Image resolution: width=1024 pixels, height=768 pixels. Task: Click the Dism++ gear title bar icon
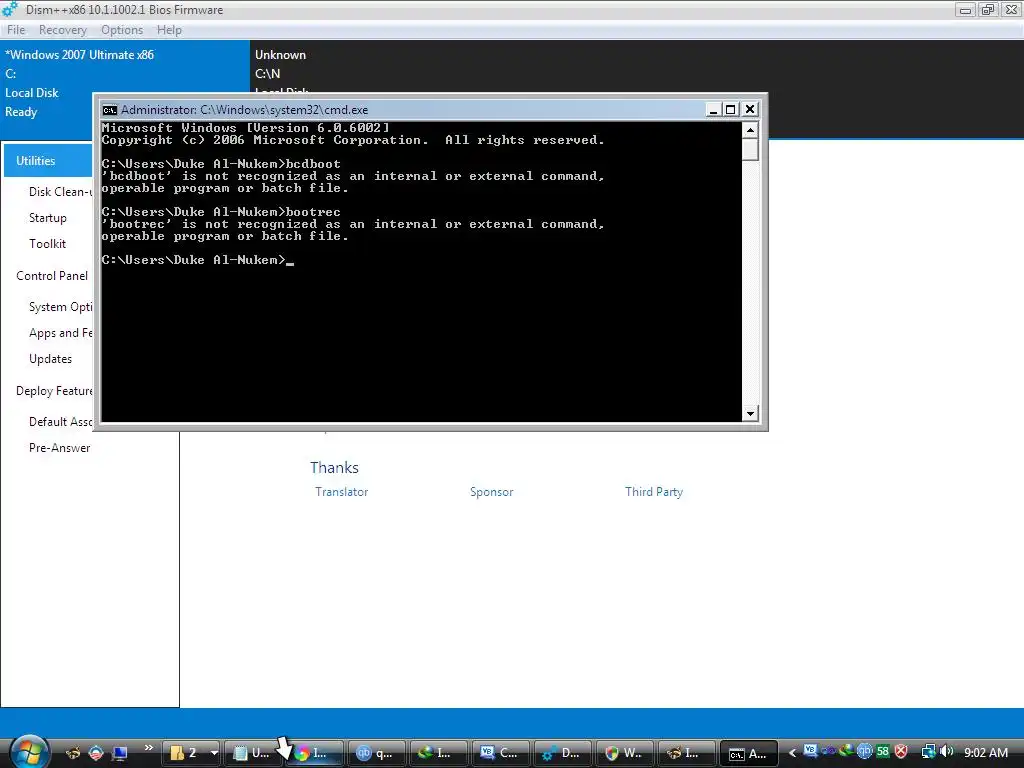tap(10, 9)
